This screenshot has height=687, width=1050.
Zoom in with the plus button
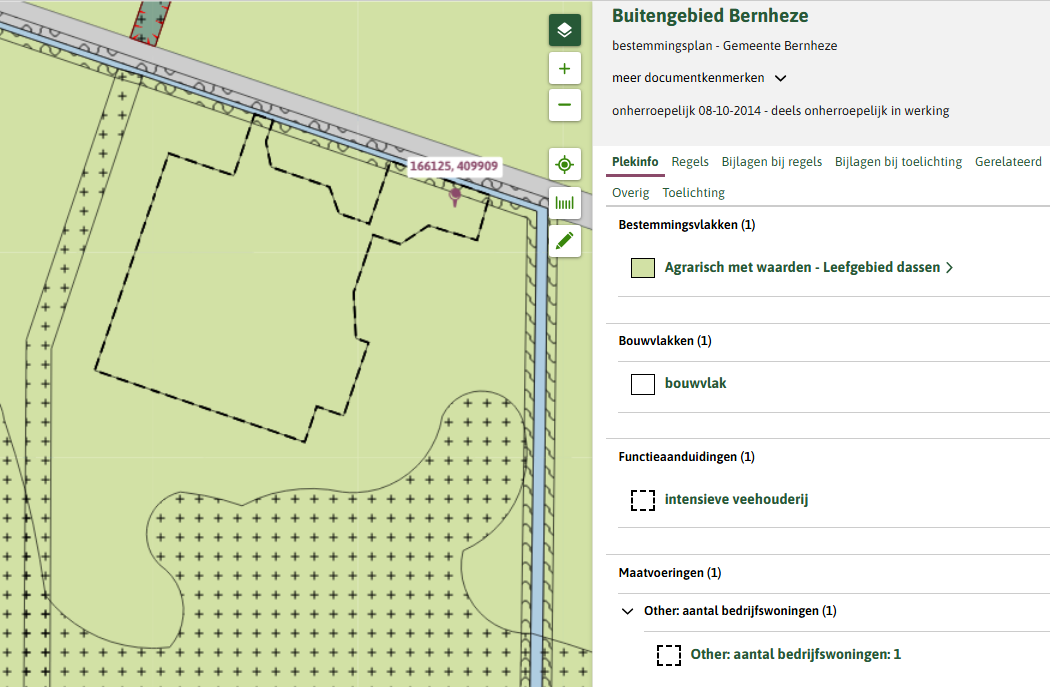565,68
